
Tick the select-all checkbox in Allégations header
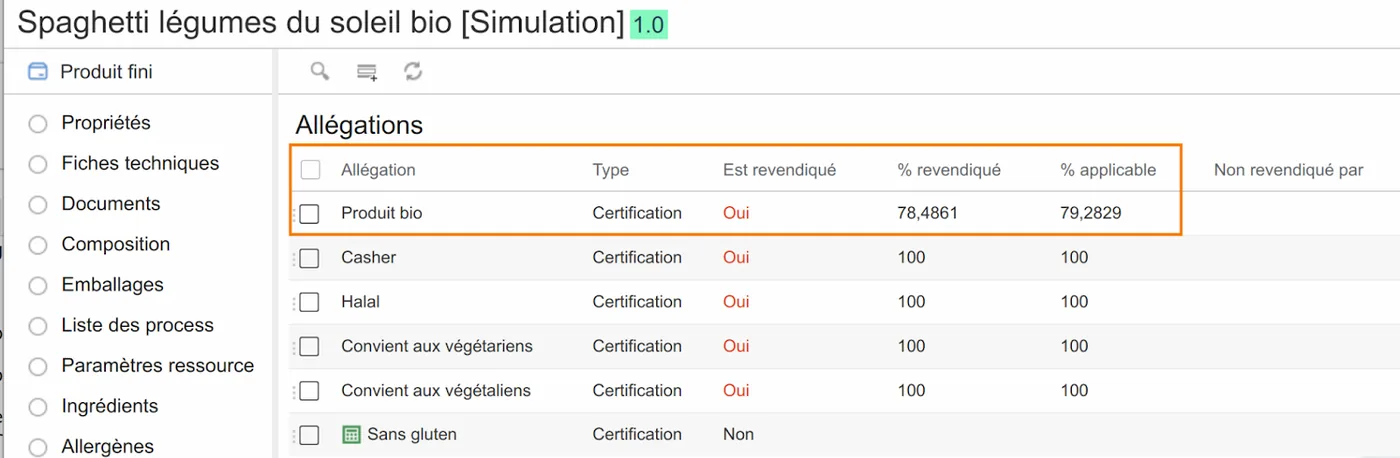(311, 170)
